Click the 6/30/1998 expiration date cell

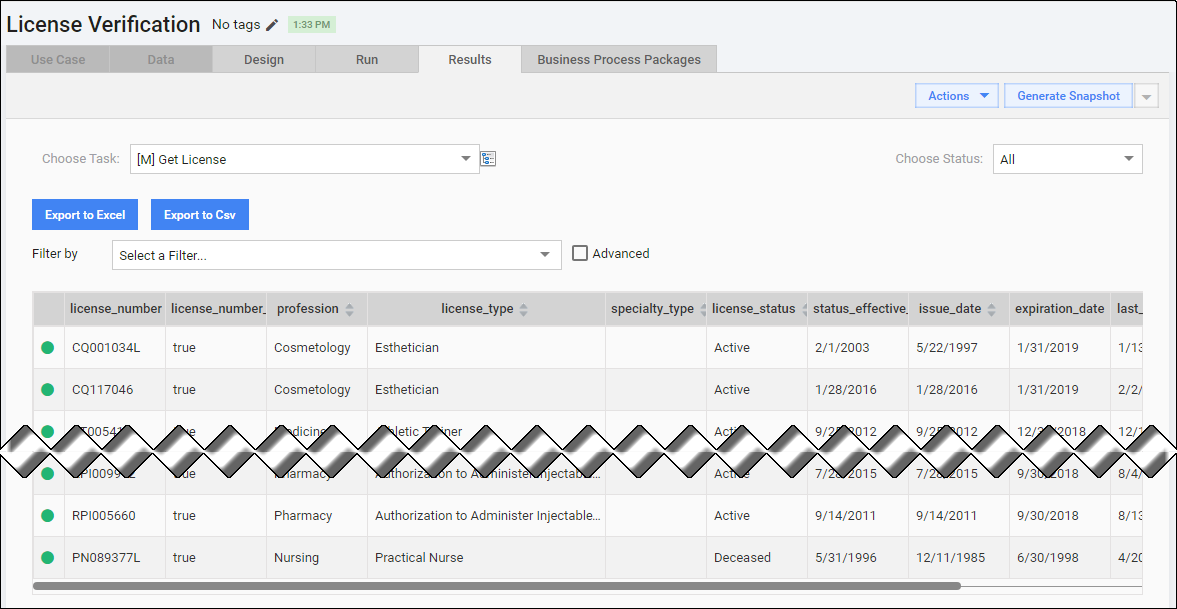pos(1059,558)
